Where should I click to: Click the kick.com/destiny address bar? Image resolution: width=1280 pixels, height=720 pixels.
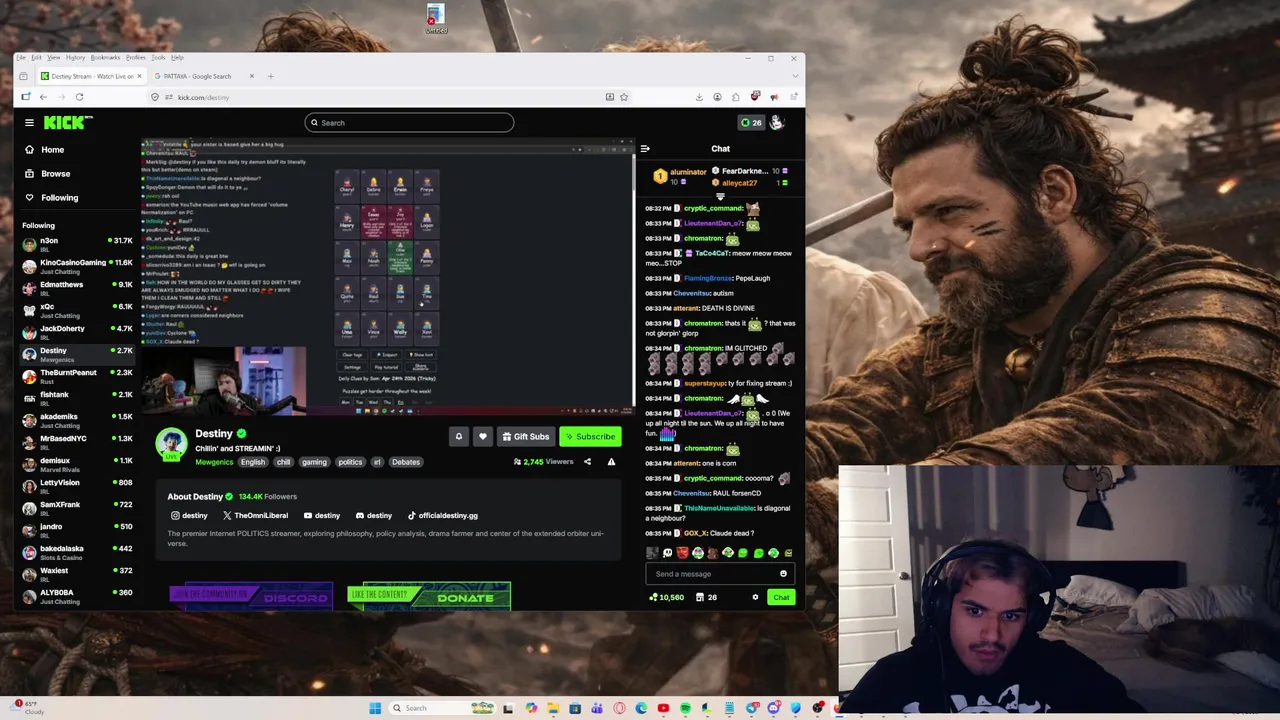pyautogui.click(x=390, y=97)
